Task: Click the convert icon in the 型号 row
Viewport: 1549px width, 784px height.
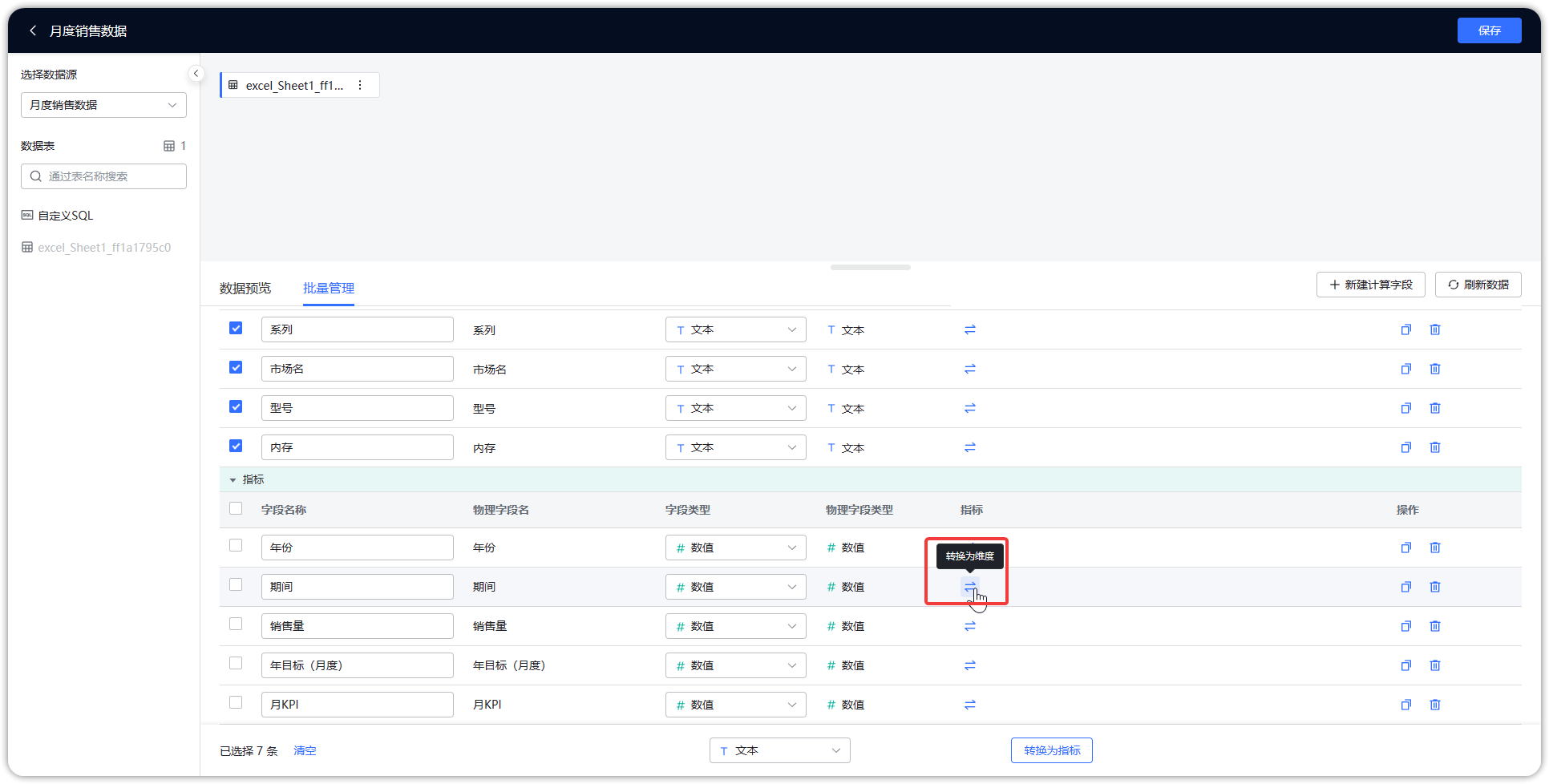Action: pos(970,408)
